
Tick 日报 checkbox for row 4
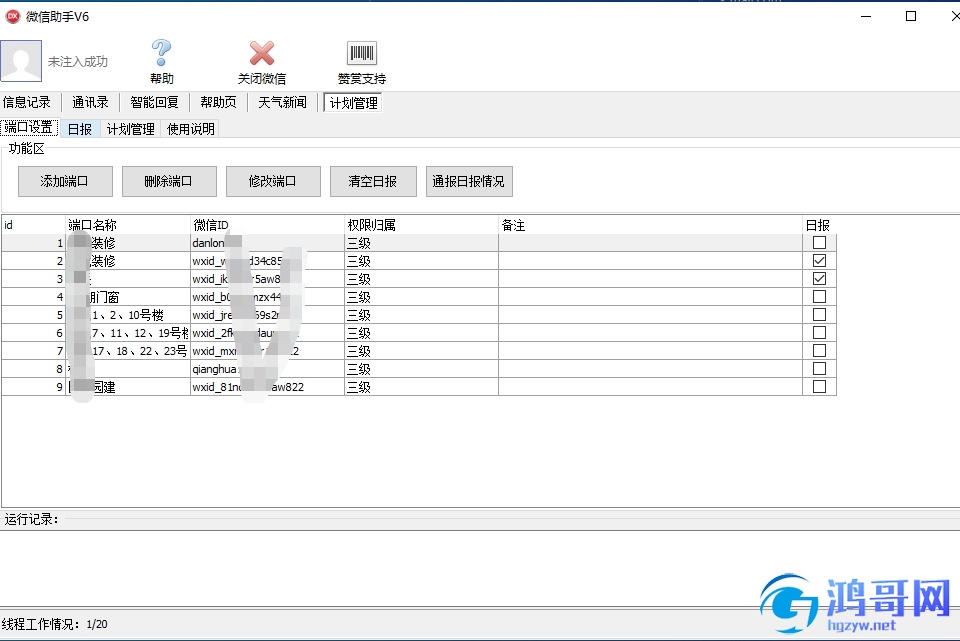pos(819,296)
